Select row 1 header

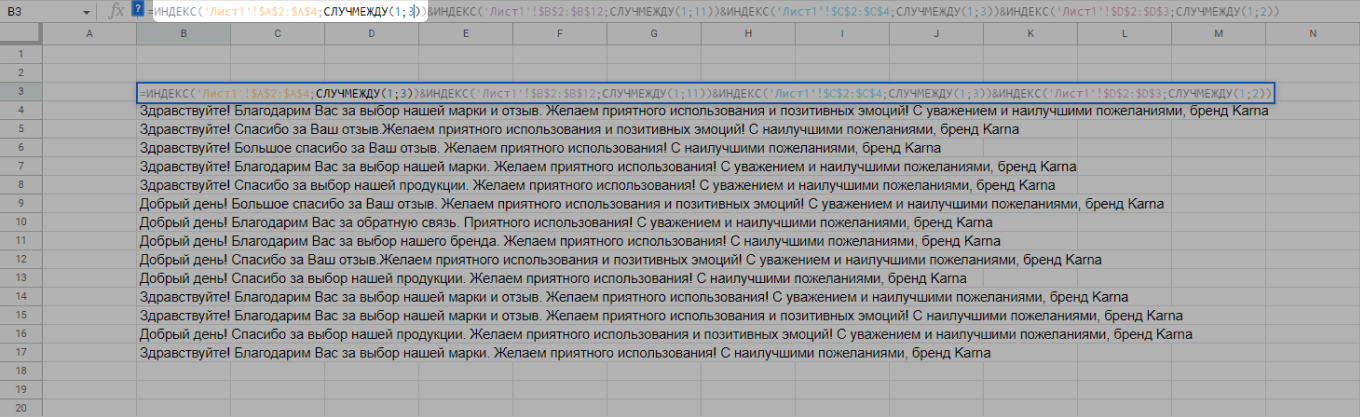22,54
